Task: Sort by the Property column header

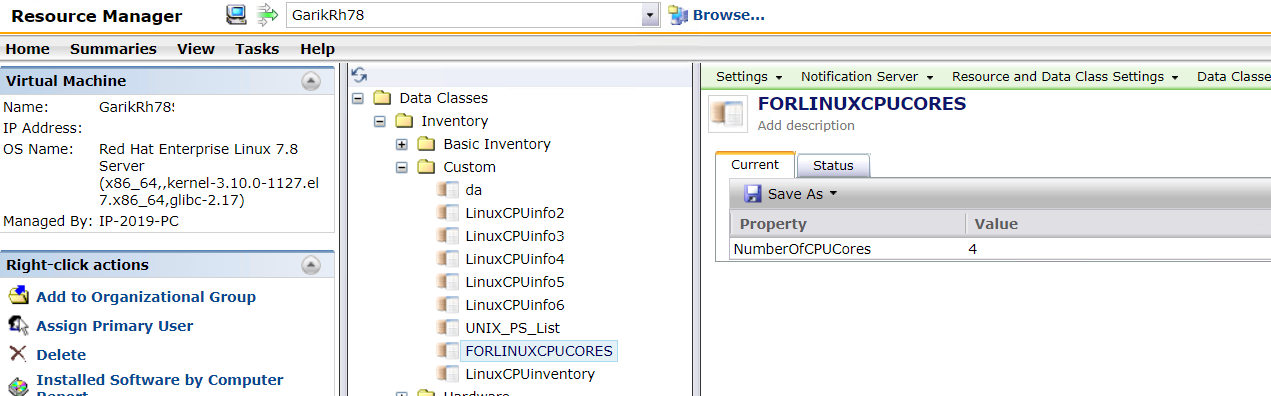Action: point(848,224)
